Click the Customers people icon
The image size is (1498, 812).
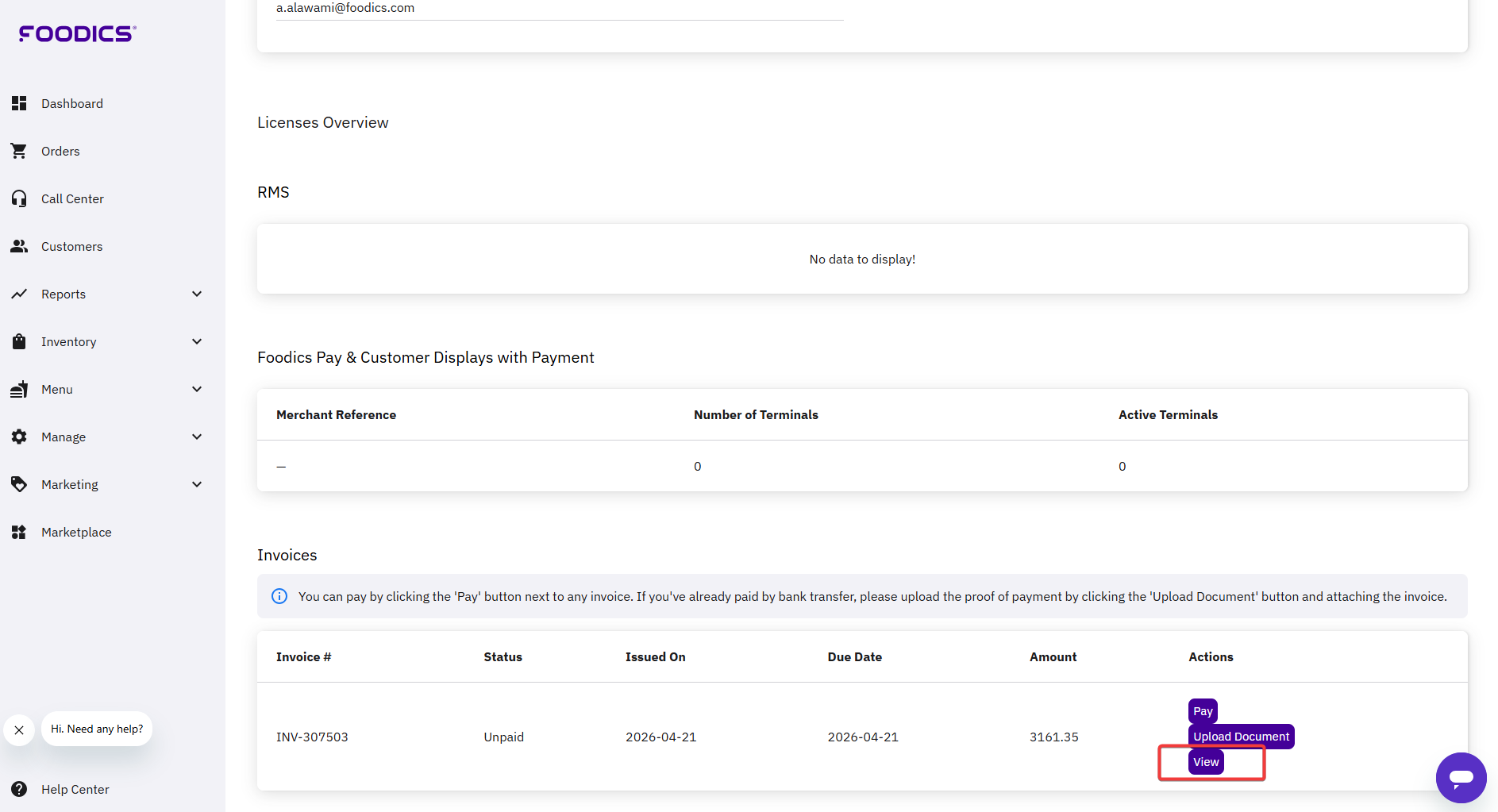point(19,246)
